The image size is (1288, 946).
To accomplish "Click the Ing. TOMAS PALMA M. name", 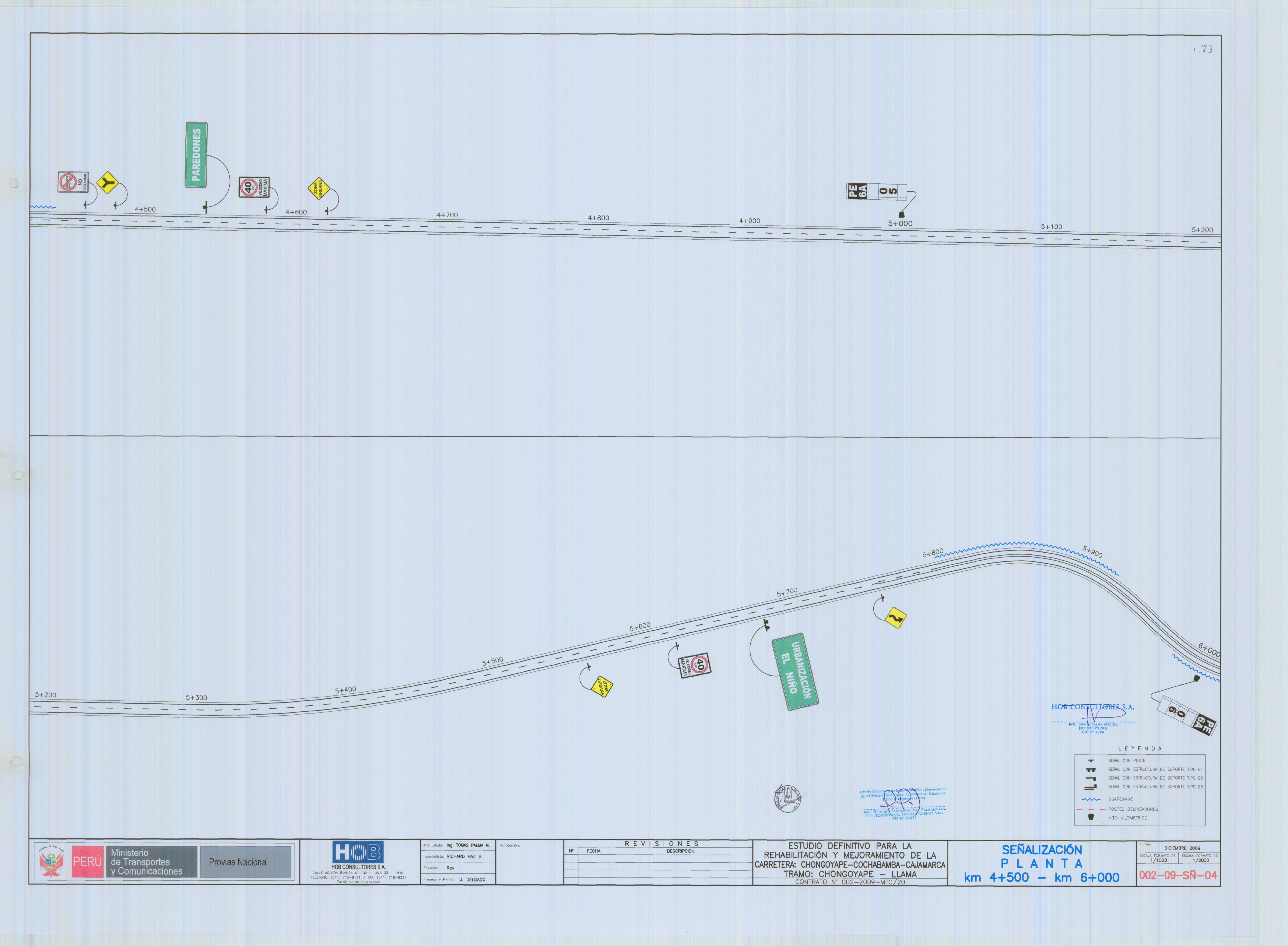I will tap(468, 845).
